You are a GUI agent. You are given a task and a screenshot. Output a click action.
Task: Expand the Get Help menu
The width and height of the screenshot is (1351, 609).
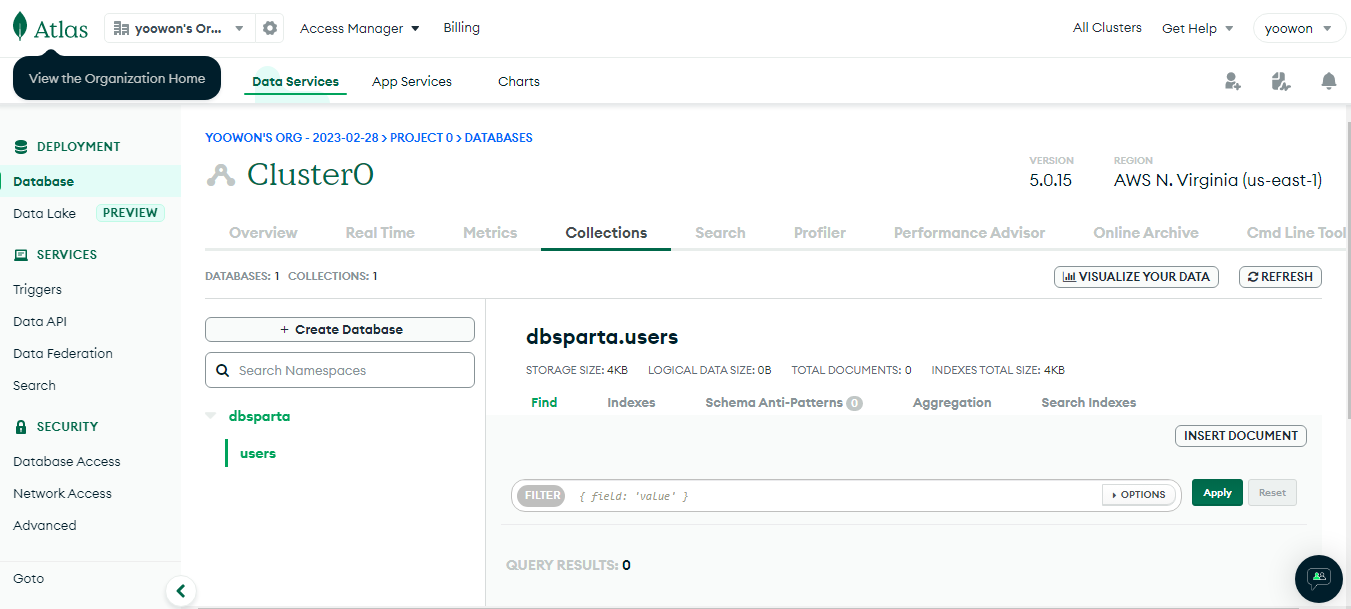click(x=1198, y=28)
